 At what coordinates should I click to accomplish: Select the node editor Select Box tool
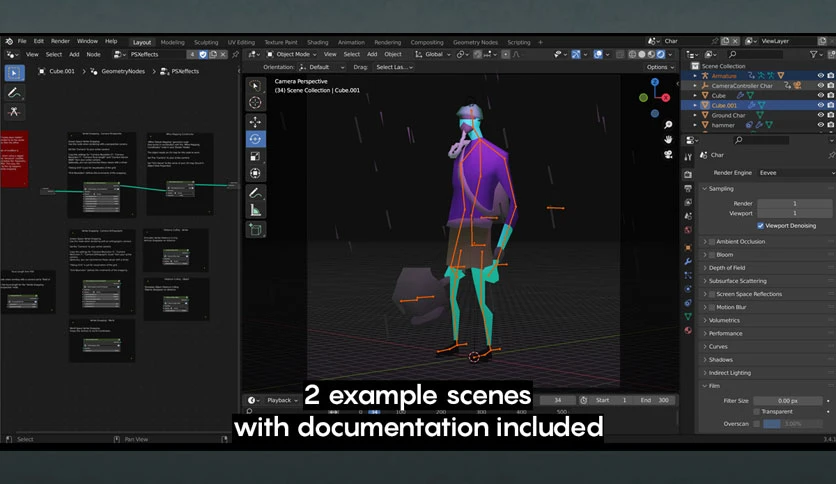[14, 72]
